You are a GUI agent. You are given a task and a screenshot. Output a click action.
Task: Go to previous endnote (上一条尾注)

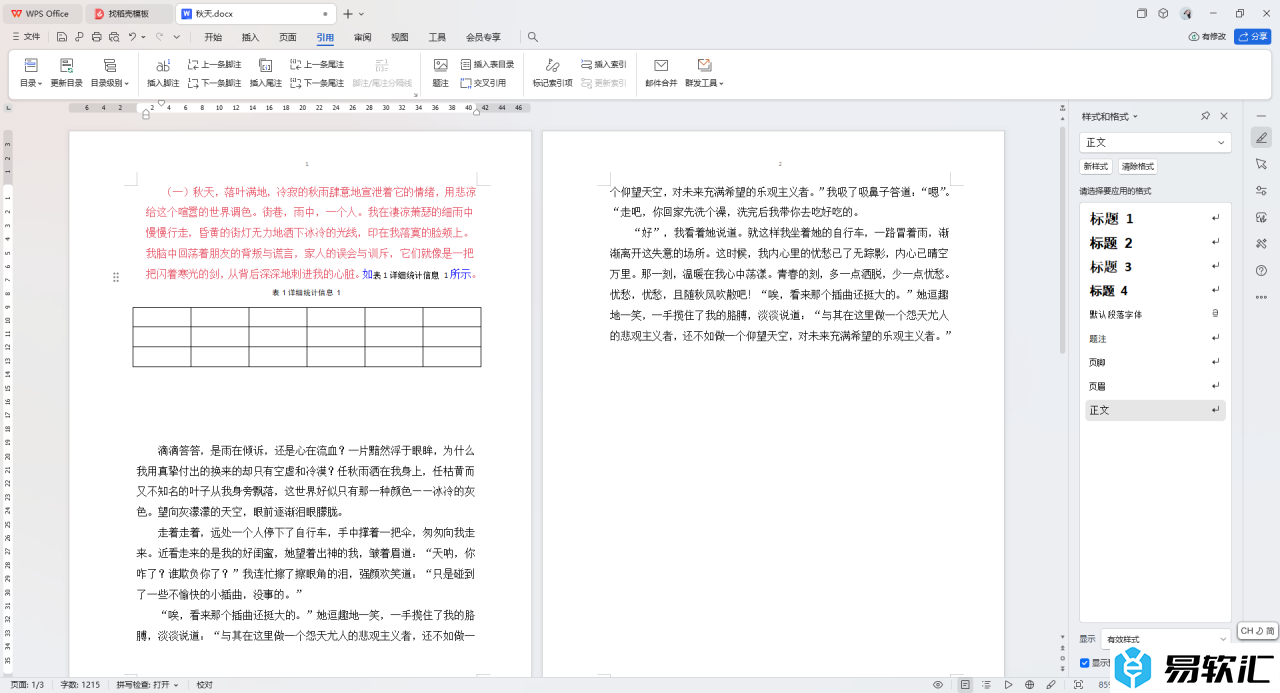point(317,64)
